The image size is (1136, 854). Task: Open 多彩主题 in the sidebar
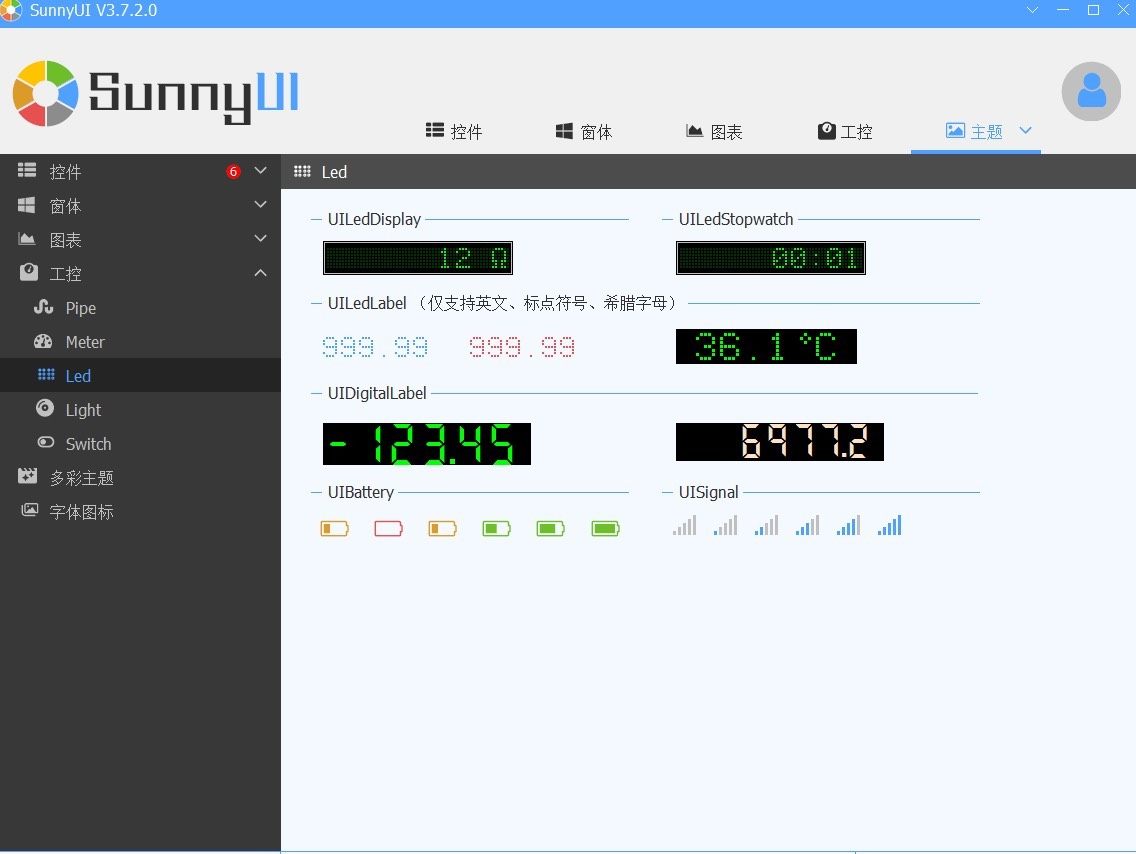coord(81,478)
